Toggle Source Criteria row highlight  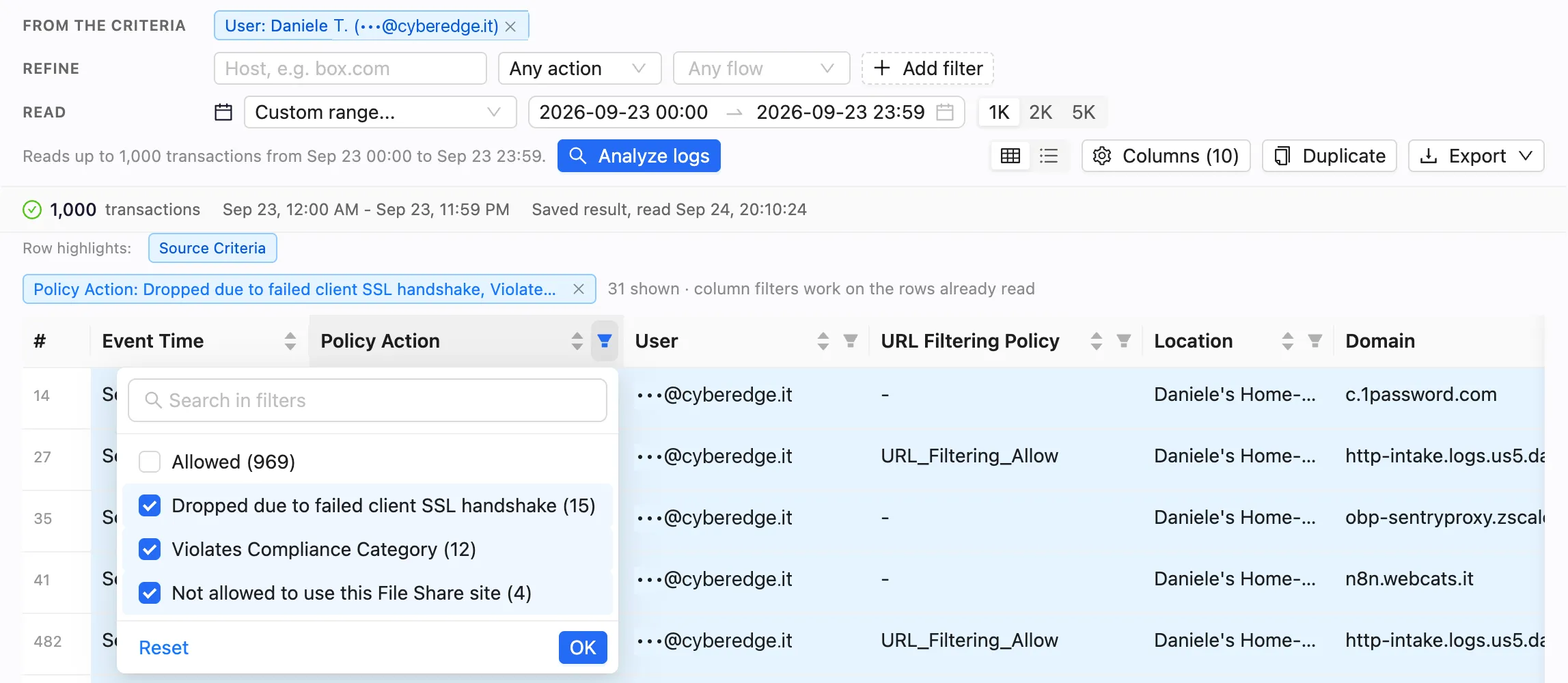tap(212, 248)
